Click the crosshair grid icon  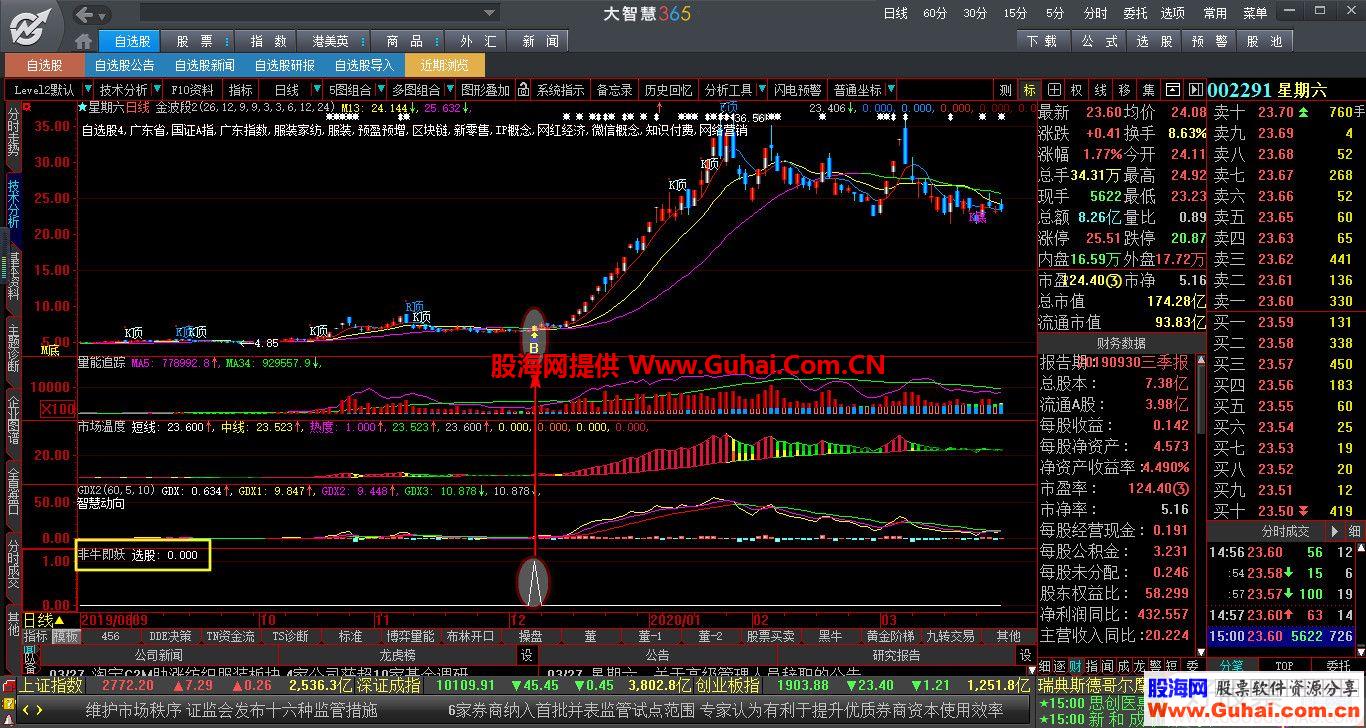[1054, 89]
